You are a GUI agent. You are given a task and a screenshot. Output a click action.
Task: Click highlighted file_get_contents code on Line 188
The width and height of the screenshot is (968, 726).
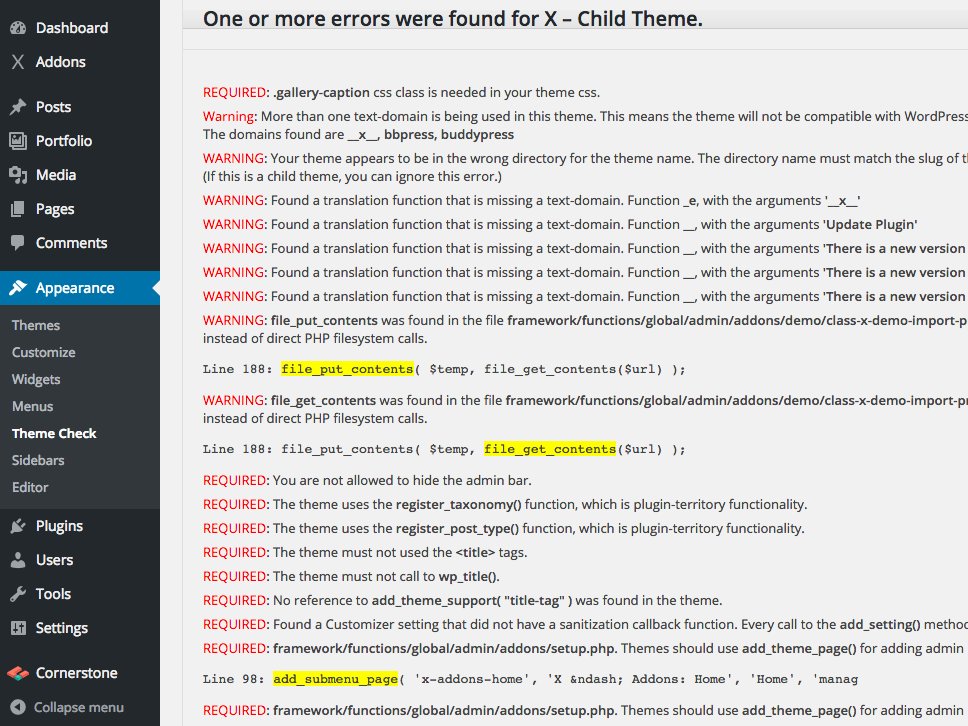coord(550,449)
